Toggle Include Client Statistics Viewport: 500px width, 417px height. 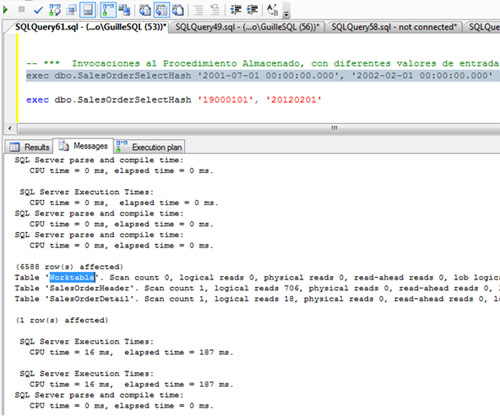tap(125, 10)
